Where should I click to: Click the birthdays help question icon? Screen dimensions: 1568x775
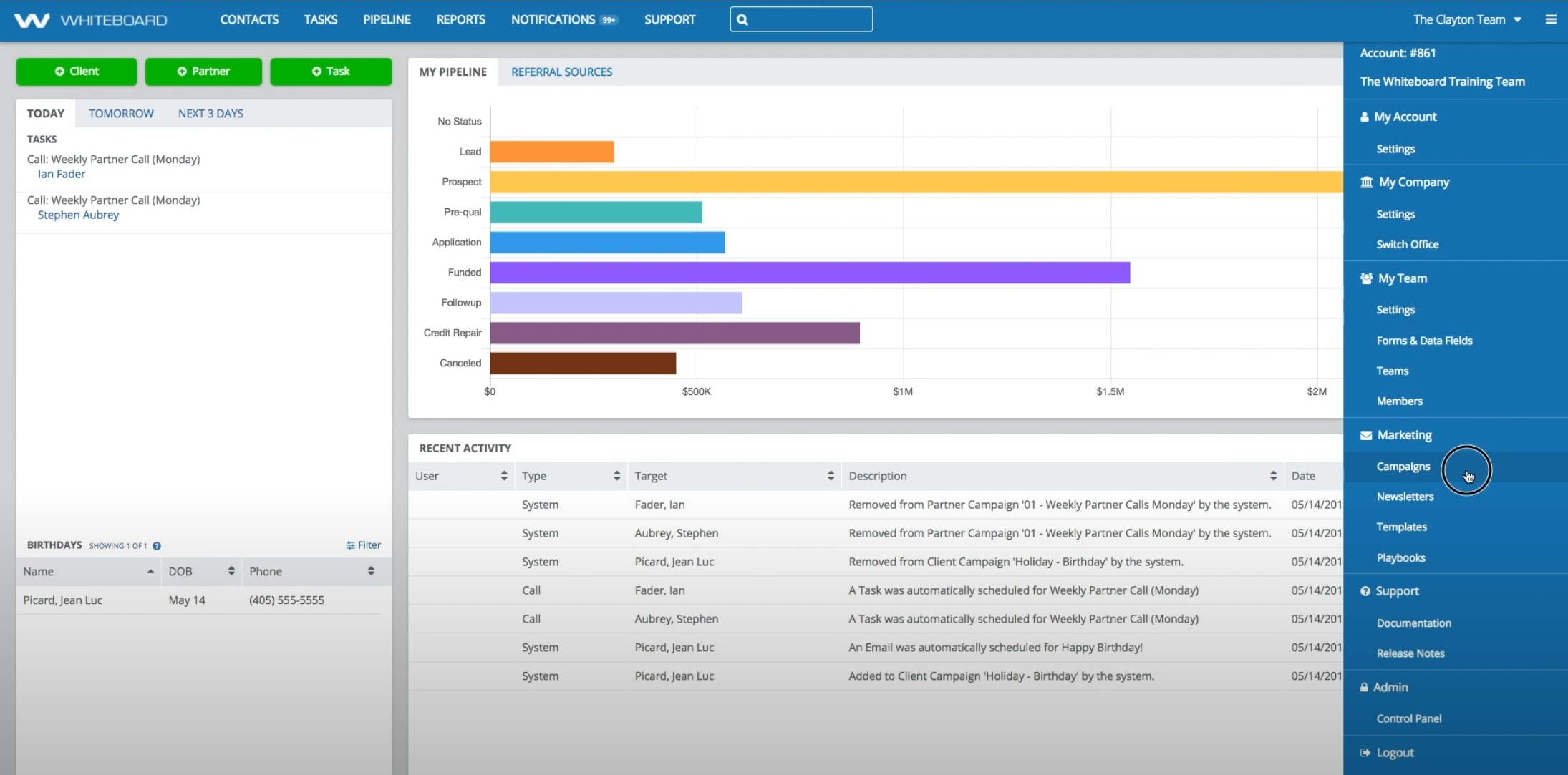[x=157, y=545]
